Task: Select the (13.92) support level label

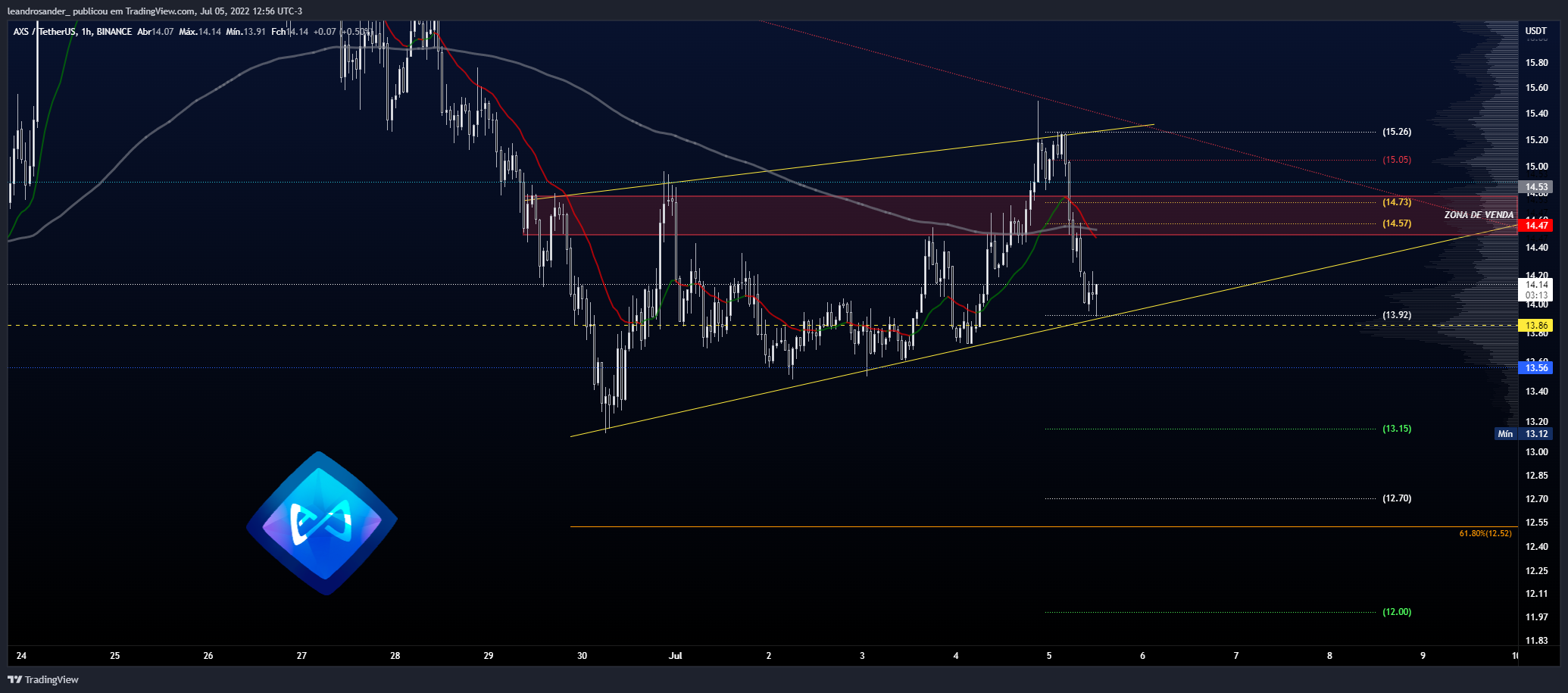Action: 1397,315
